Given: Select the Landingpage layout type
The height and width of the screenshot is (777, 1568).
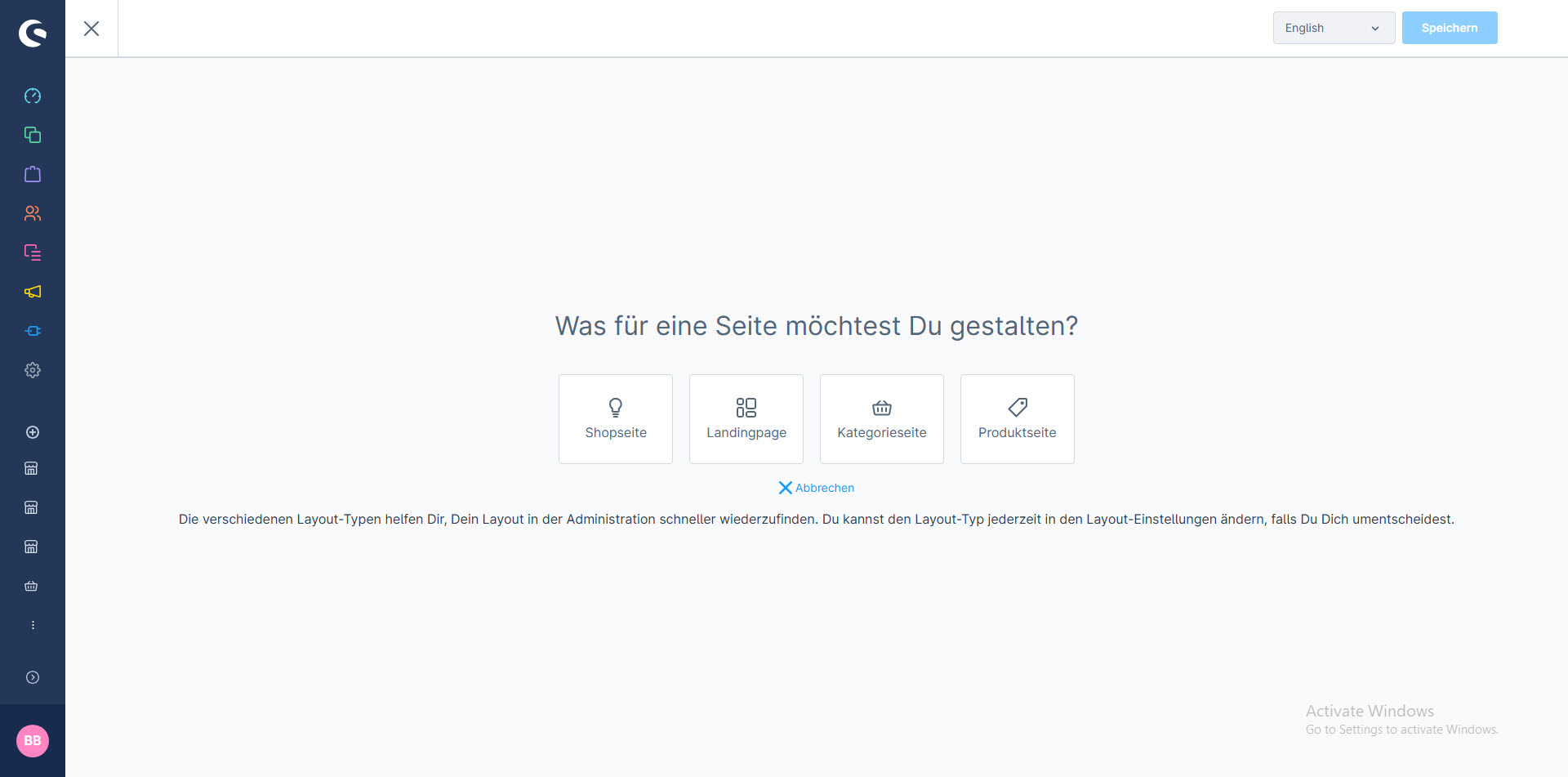Looking at the screenshot, I should coord(746,419).
